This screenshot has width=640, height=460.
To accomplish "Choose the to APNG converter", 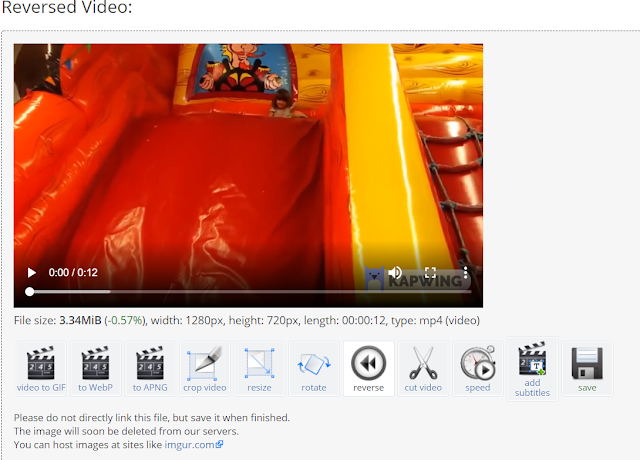I will click(150, 369).
